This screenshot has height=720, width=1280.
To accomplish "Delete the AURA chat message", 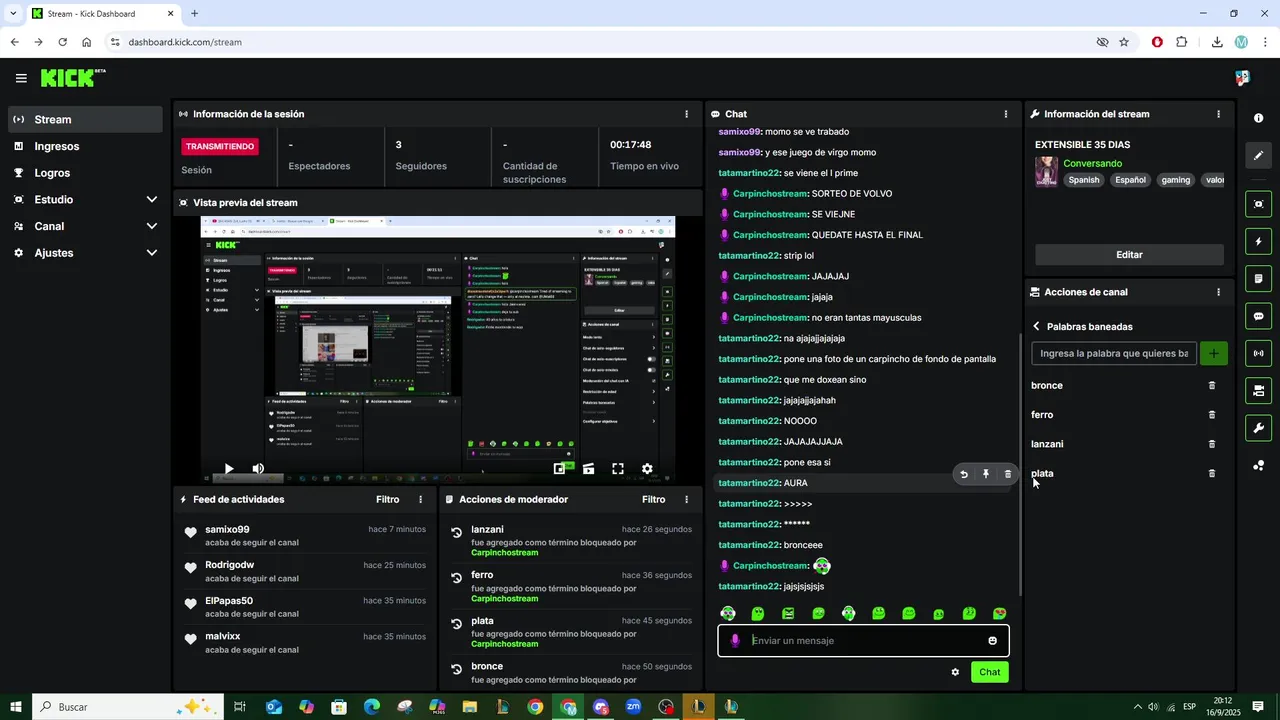I will click(1007, 475).
